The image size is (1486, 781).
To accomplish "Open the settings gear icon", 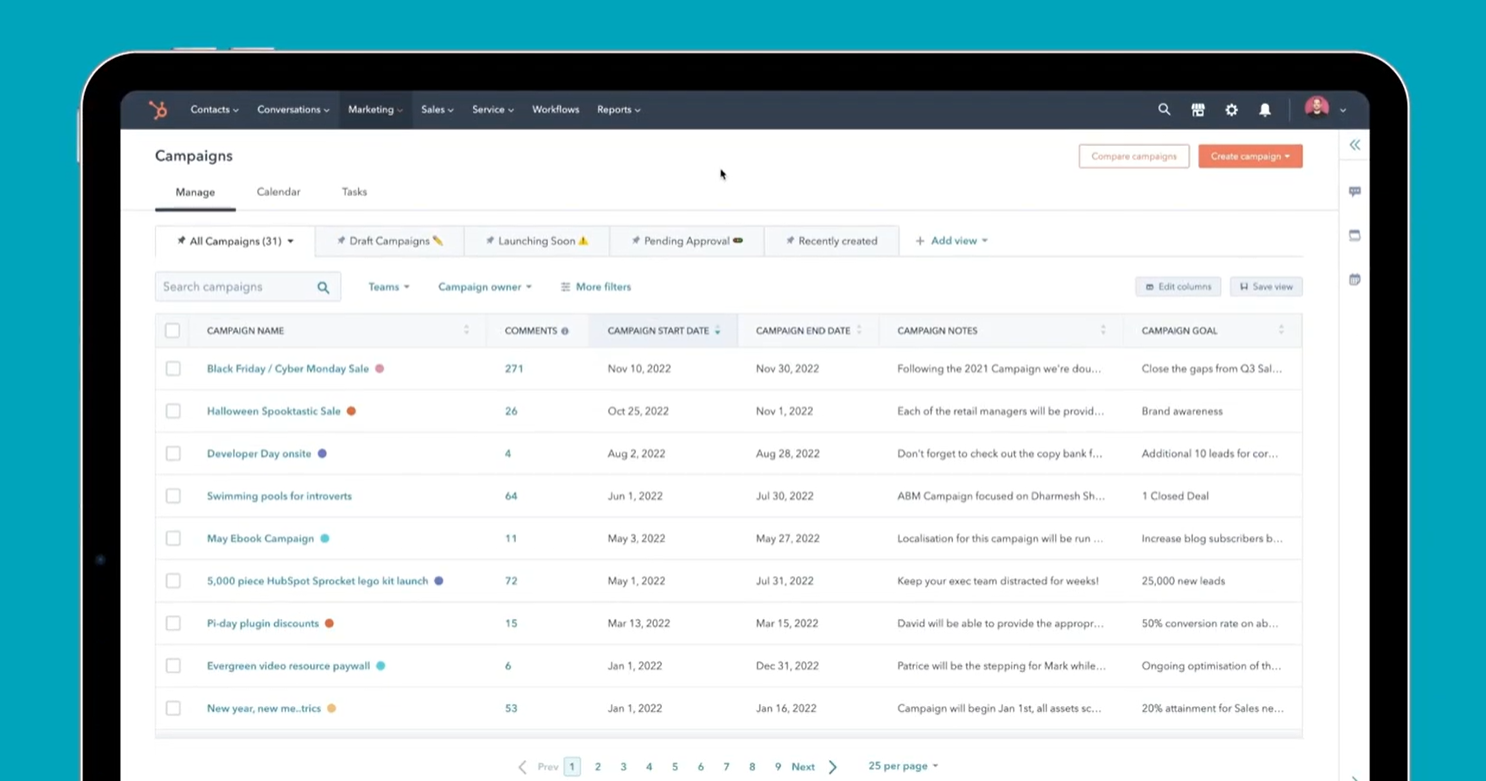I will tap(1231, 110).
